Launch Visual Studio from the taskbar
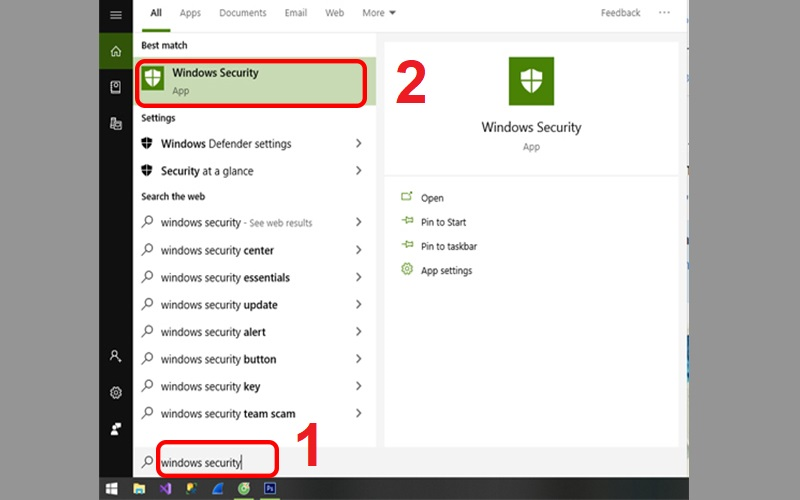800x500 pixels. tap(166, 489)
